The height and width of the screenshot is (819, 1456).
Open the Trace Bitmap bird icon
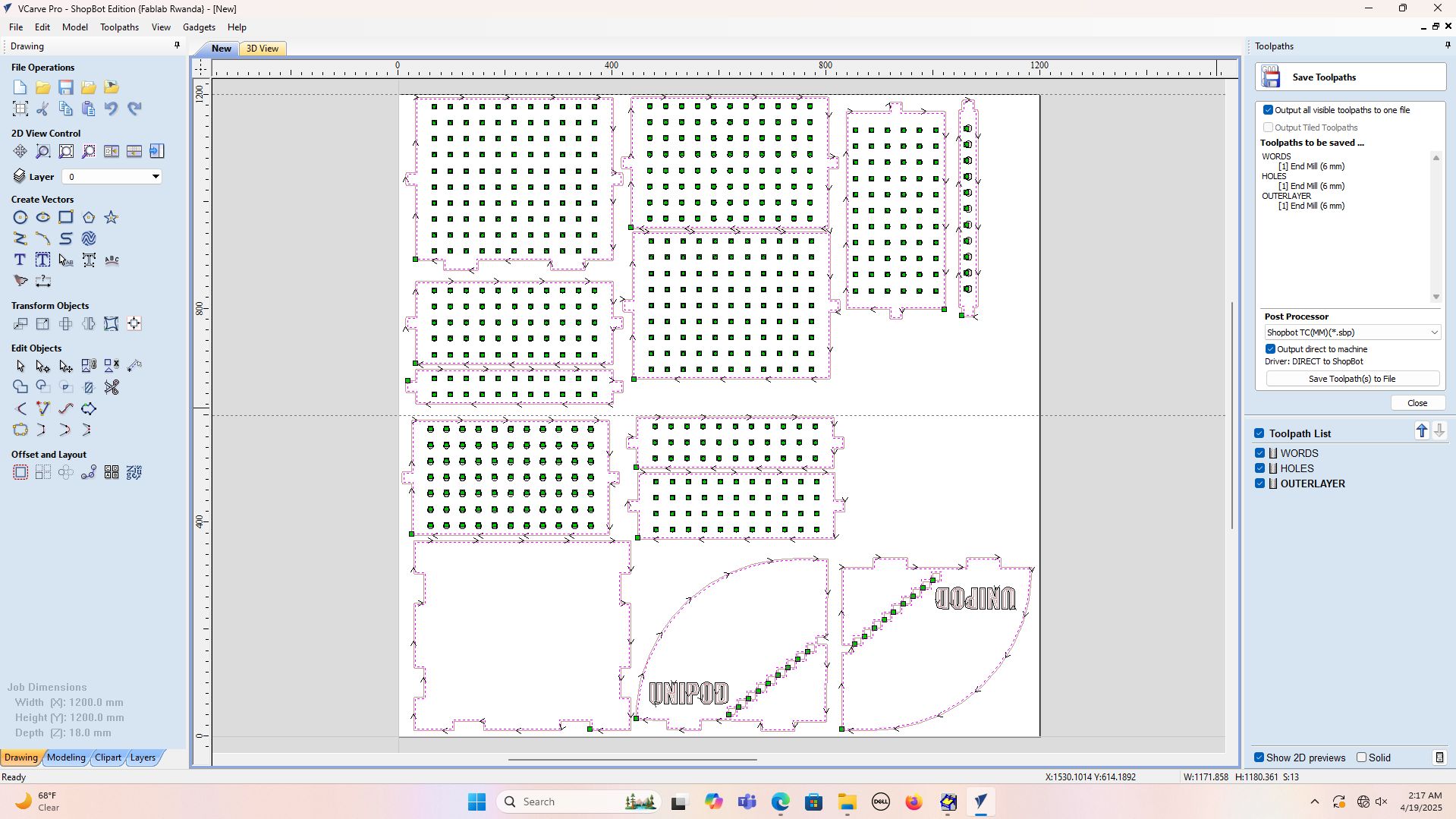point(20,282)
